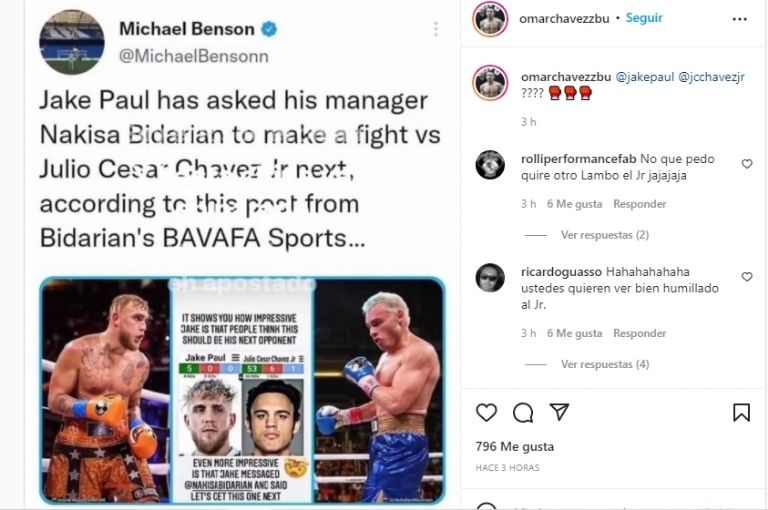Follow omarchavezzbu with Seguir
The height and width of the screenshot is (510, 768).
644,18
